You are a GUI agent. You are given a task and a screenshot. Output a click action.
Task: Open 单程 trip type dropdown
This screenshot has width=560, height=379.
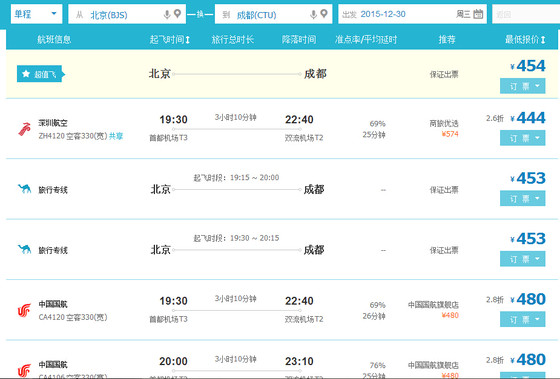click(x=36, y=14)
